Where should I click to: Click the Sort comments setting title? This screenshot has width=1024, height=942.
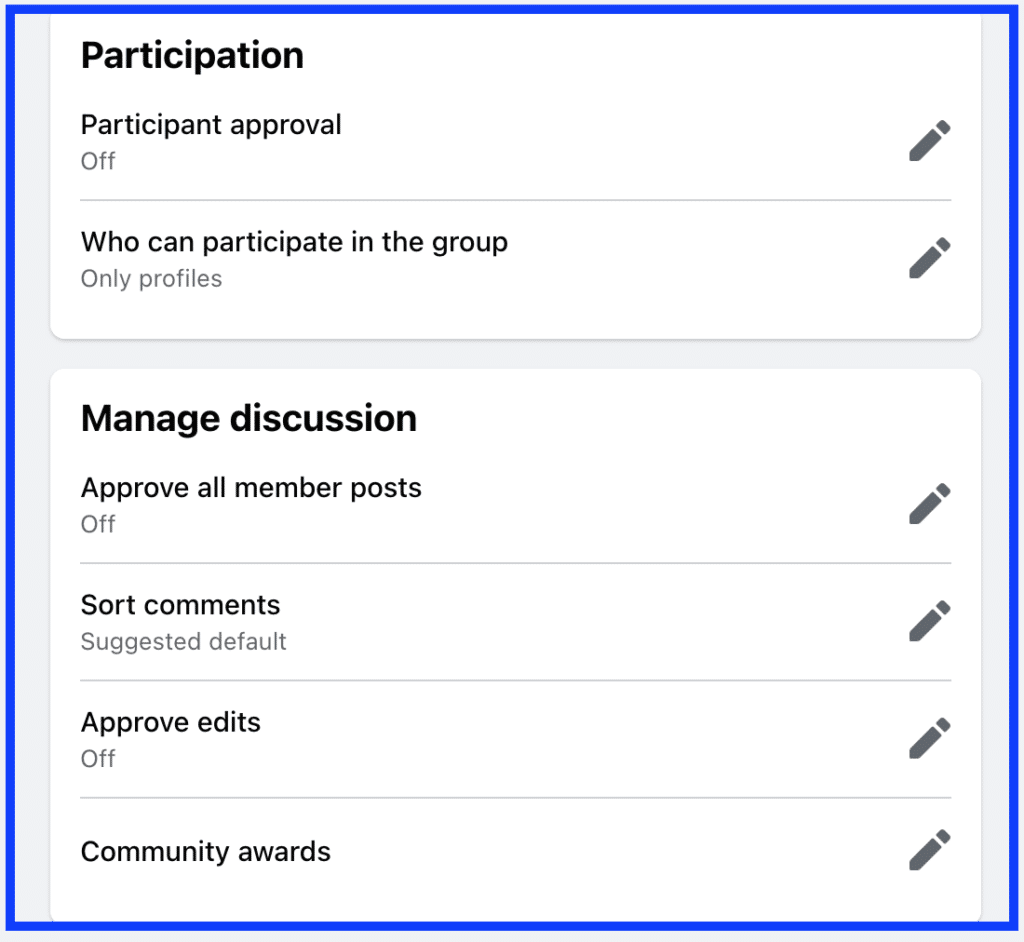(x=180, y=605)
